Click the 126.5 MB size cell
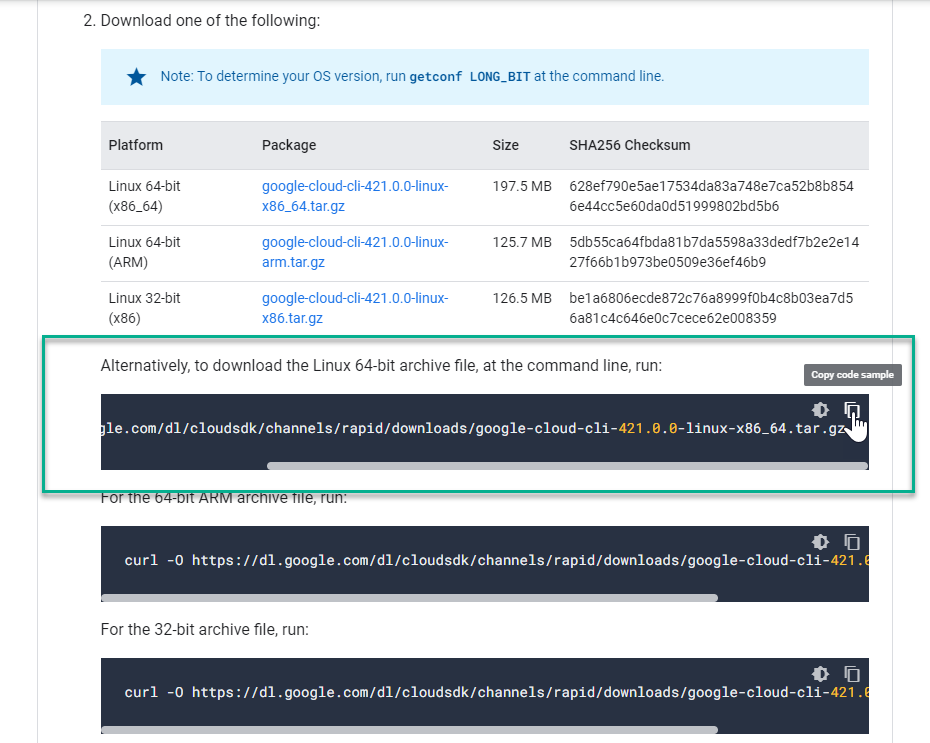 pyautogui.click(x=522, y=298)
